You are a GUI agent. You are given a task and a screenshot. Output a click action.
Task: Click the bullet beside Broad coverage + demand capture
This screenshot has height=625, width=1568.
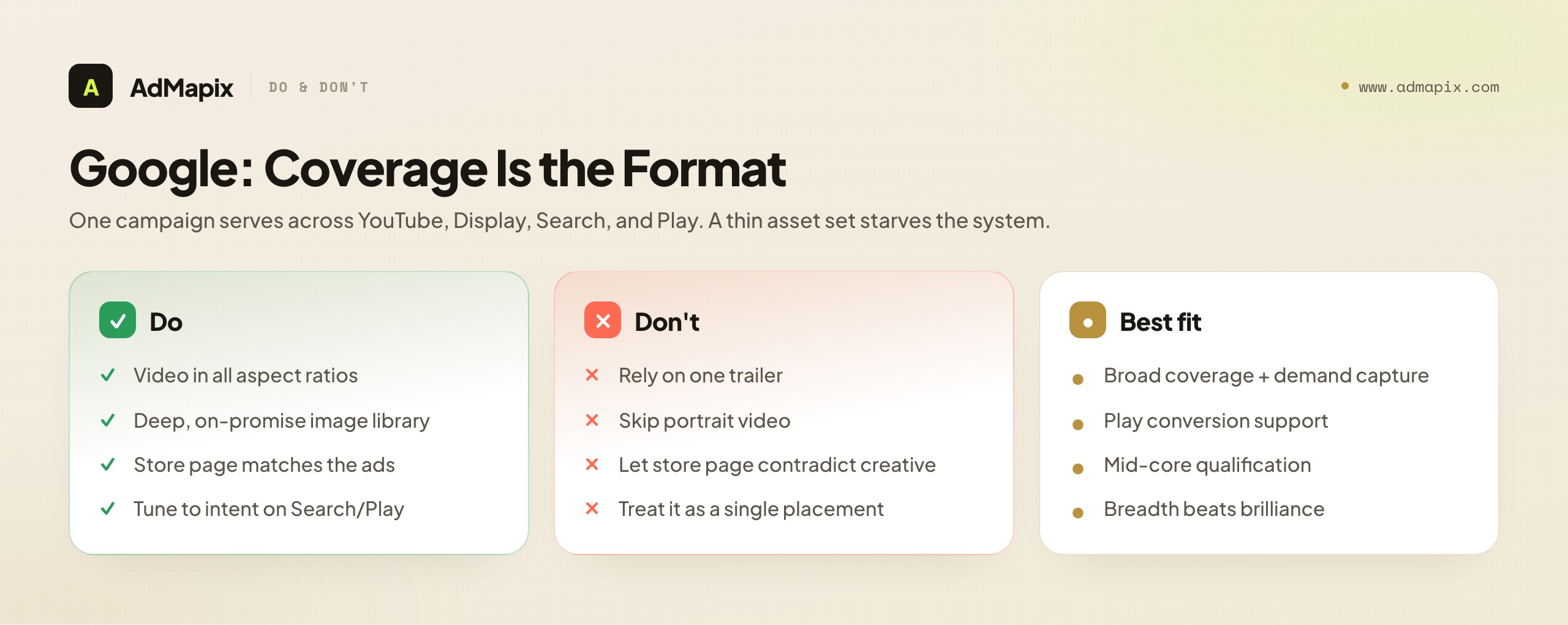(1078, 379)
